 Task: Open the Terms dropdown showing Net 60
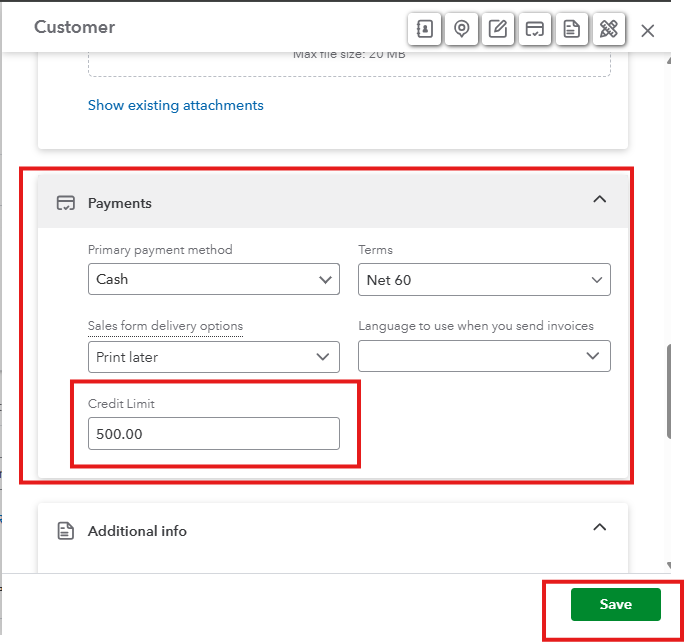pyautogui.click(x=484, y=280)
